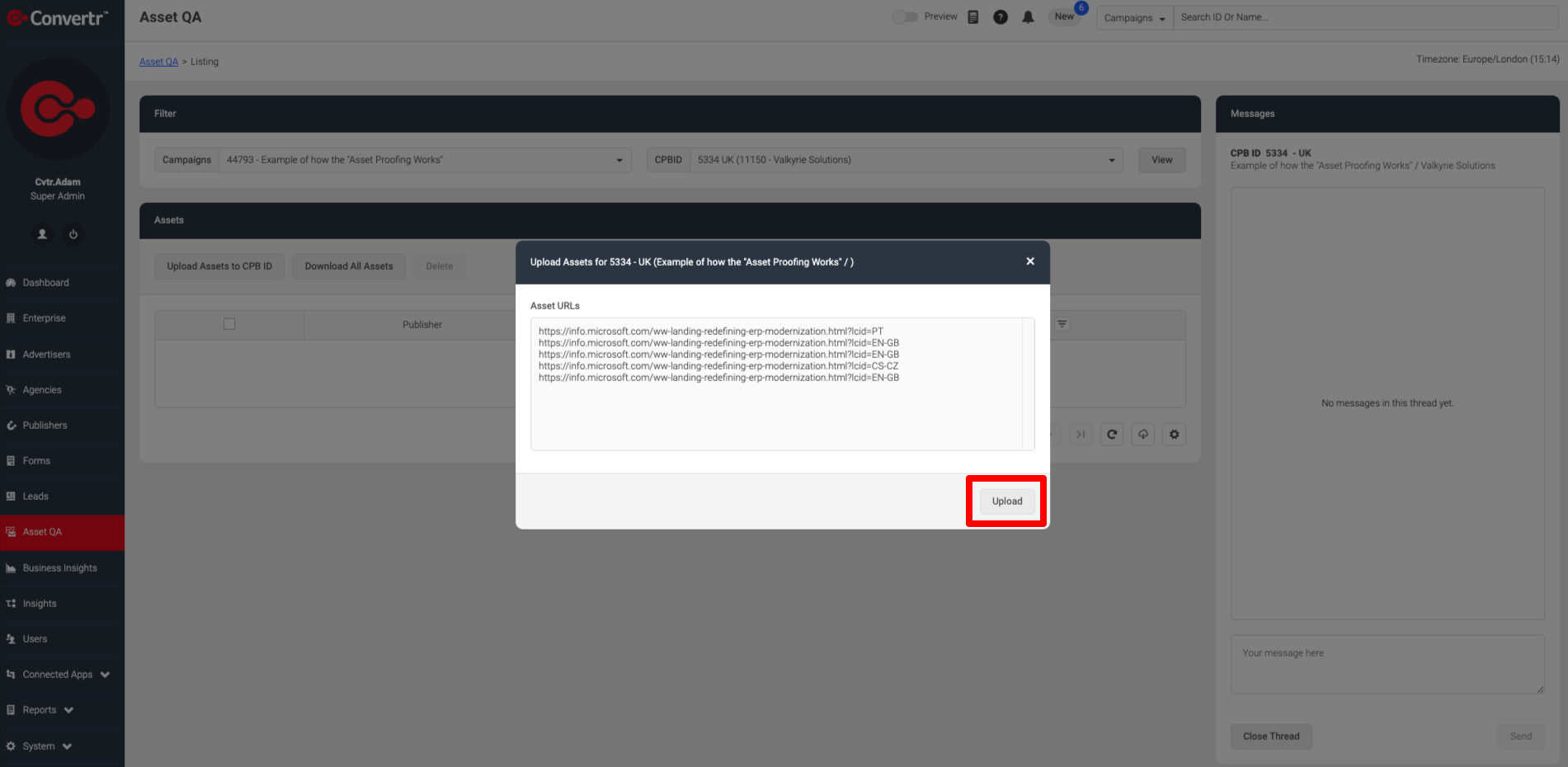
Task: Open the column filter icon in the table header
Action: pos(1062,324)
